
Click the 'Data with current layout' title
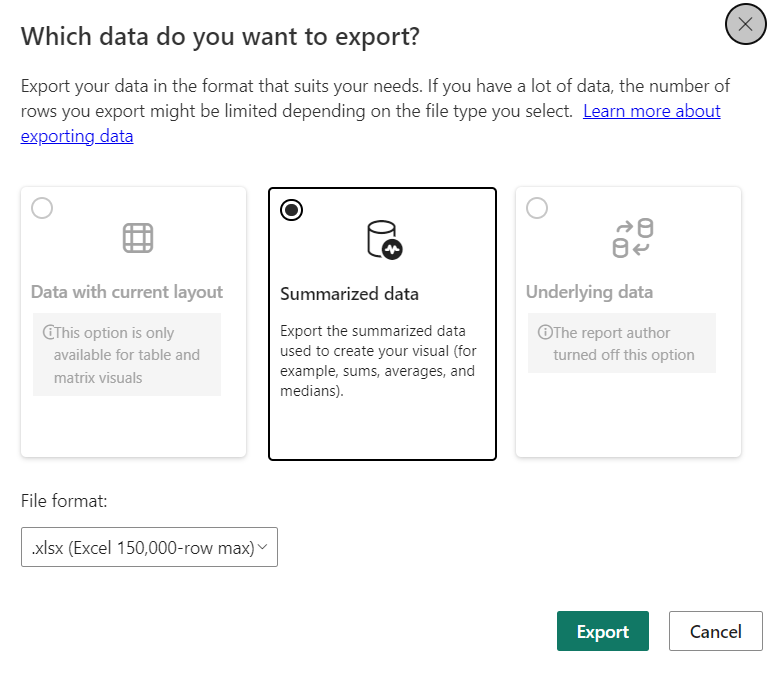click(x=127, y=292)
